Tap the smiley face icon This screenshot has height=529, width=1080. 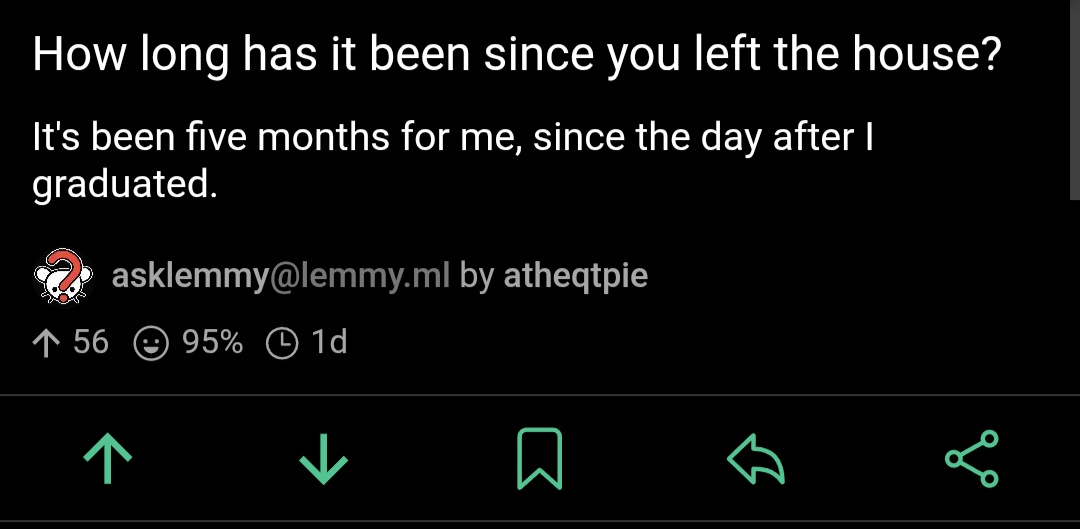pos(150,344)
